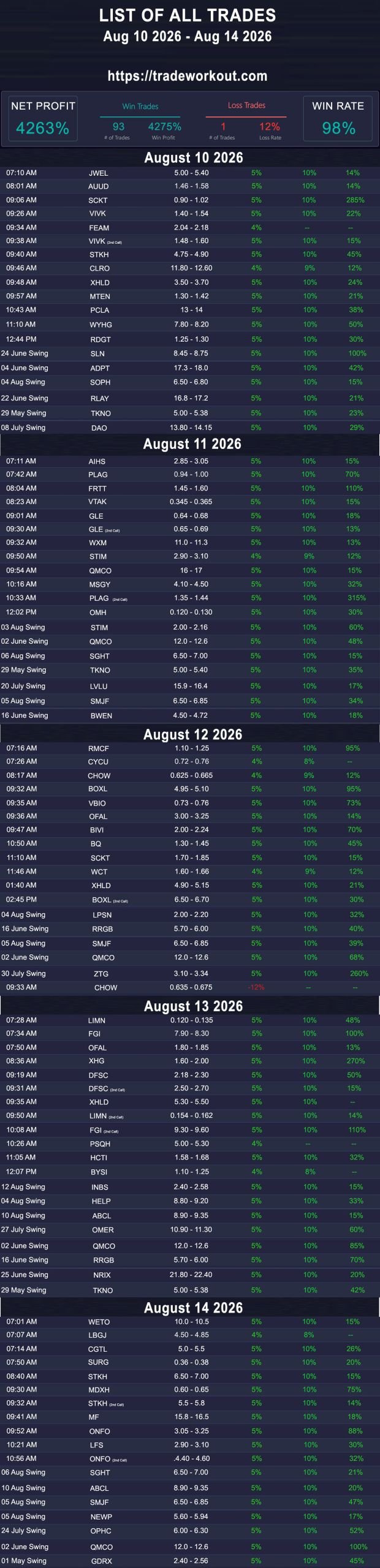
Task: Click the August 12 2026 section header
Action: [193, 734]
